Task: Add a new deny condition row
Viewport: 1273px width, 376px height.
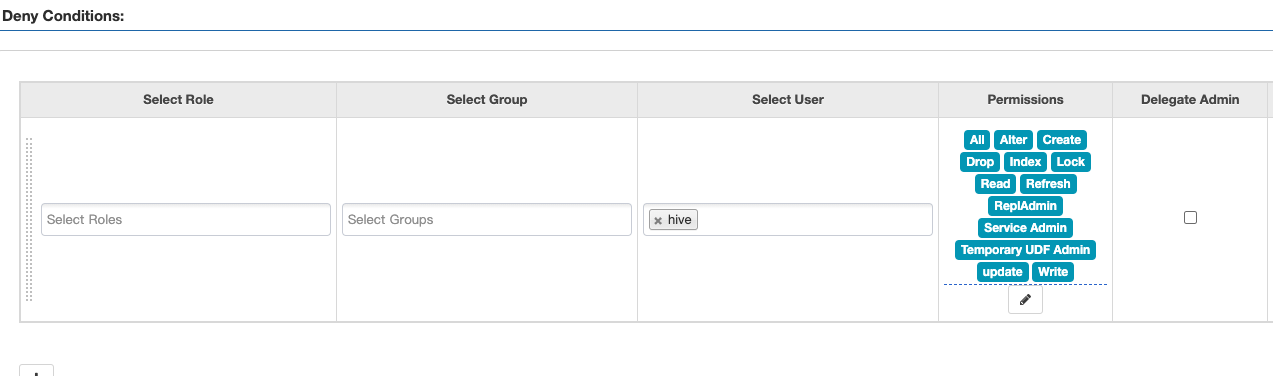Action: click(x=36, y=371)
